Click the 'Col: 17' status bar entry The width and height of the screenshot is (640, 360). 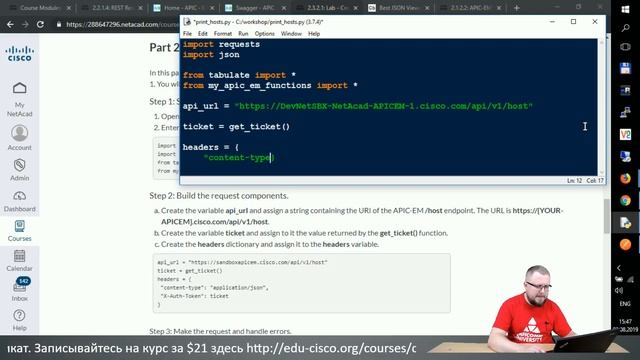tap(595, 180)
